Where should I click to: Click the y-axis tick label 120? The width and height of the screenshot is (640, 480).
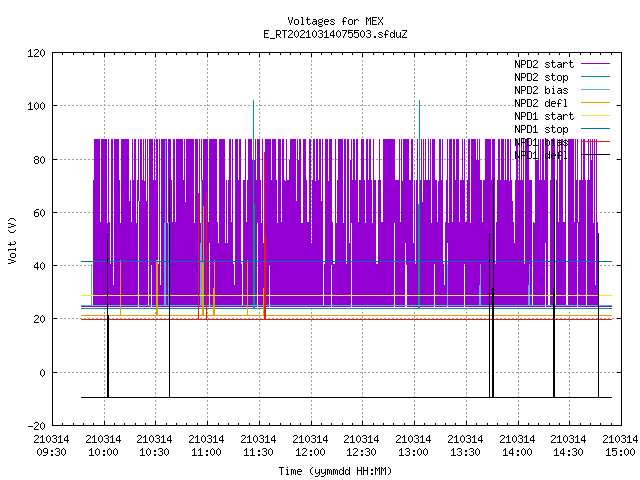[36, 53]
